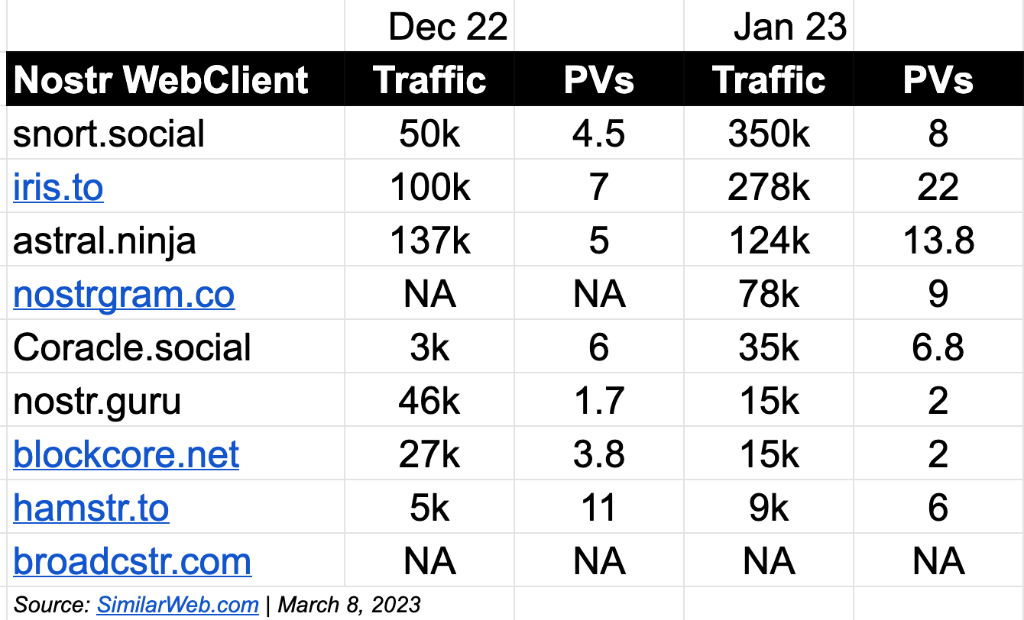Viewport: 1024px width, 620px height.
Task: Click the 13.8 PVs cell
Action: point(938,241)
